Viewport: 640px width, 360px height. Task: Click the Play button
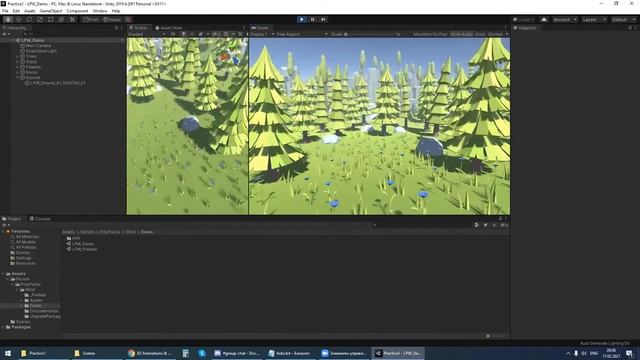[302, 20]
